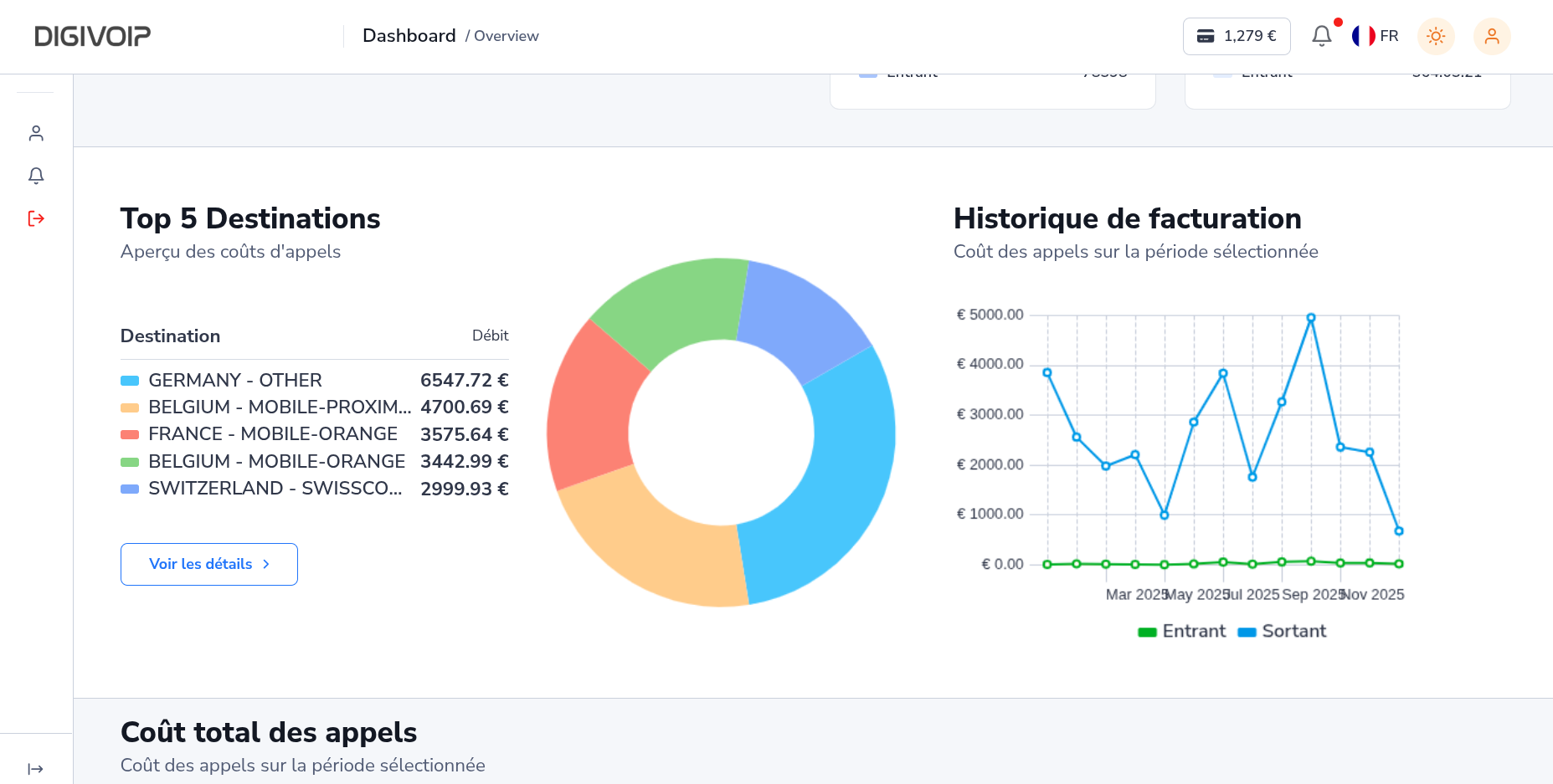The width and height of the screenshot is (1553, 784).
Task: Open the user profile avatar menu
Action: (x=1492, y=36)
